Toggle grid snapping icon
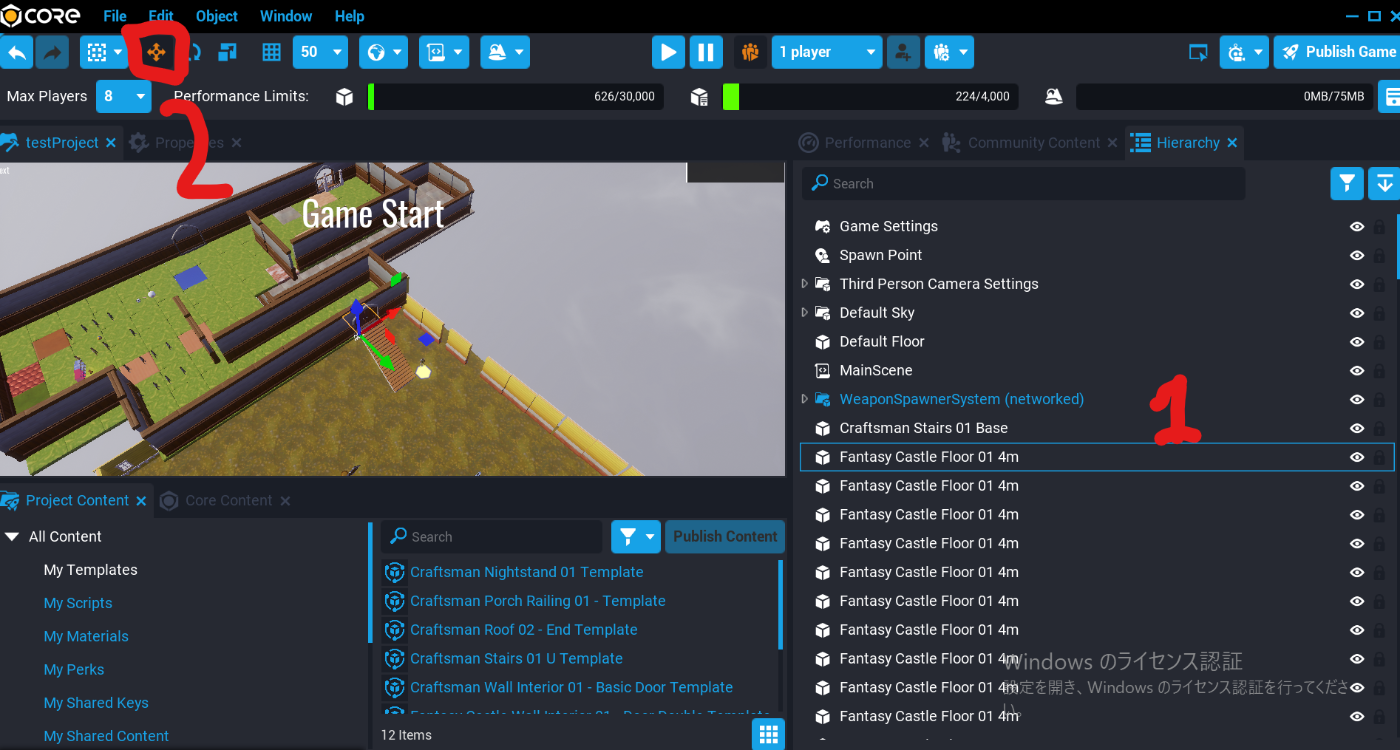The image size is (1400, 750). (x=271, y=52)
